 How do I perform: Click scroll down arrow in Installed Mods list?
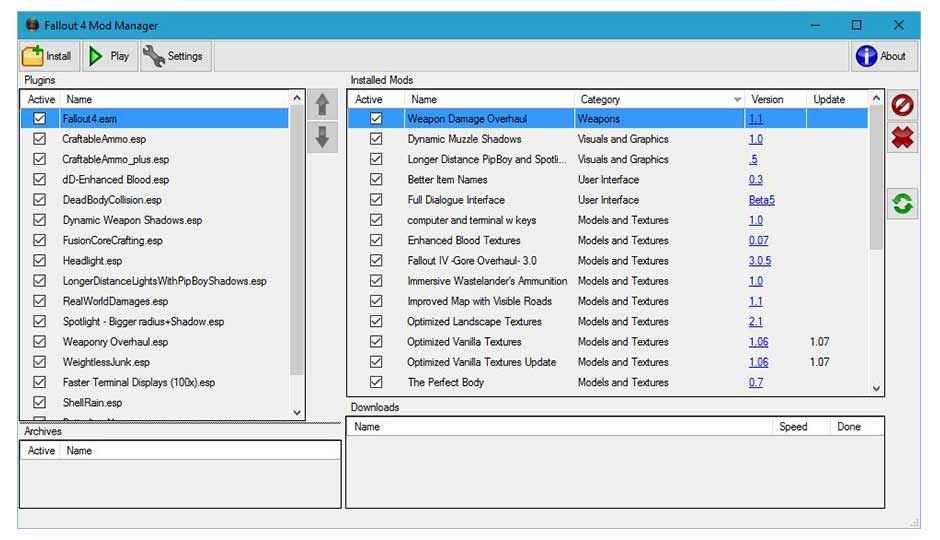[x=876, y=388]
